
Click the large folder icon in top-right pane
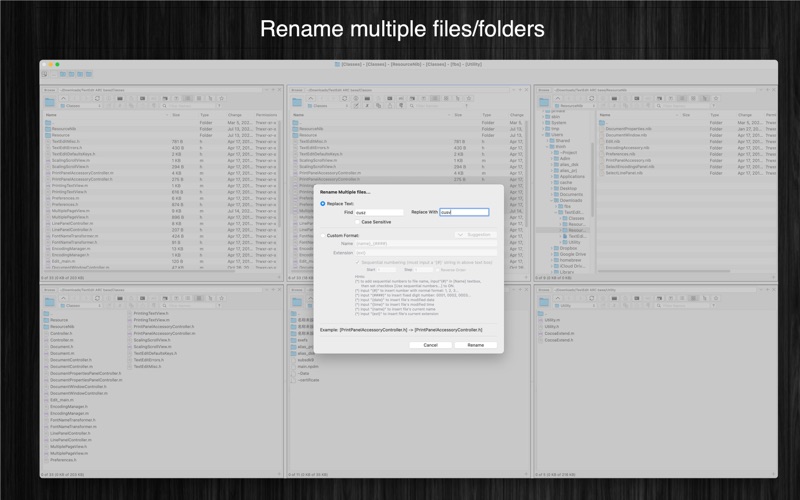[544, 102]
